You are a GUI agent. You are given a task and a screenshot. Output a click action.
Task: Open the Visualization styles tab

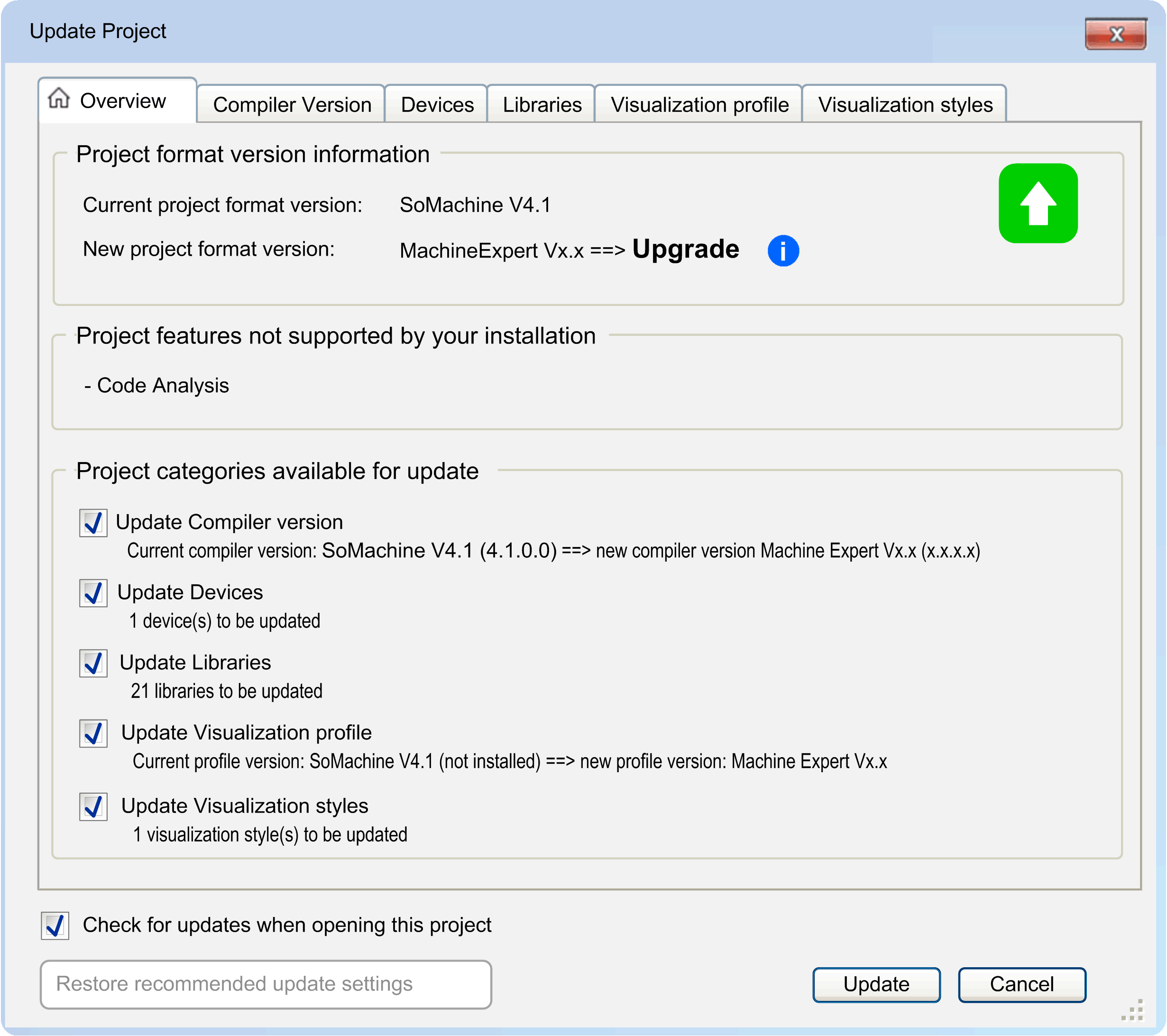point(906,104)
